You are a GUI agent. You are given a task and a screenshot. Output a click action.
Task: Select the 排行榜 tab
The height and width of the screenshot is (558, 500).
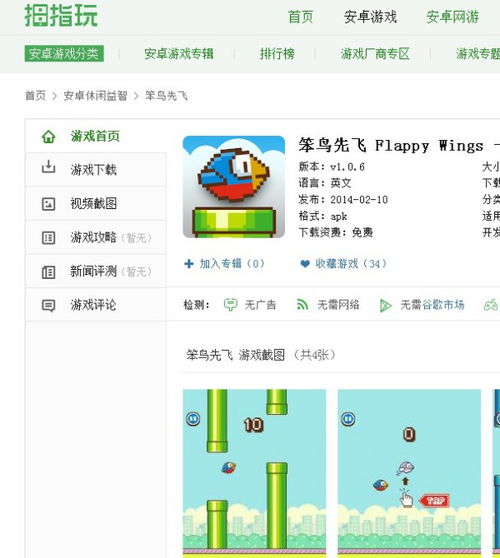click(277, 54)
